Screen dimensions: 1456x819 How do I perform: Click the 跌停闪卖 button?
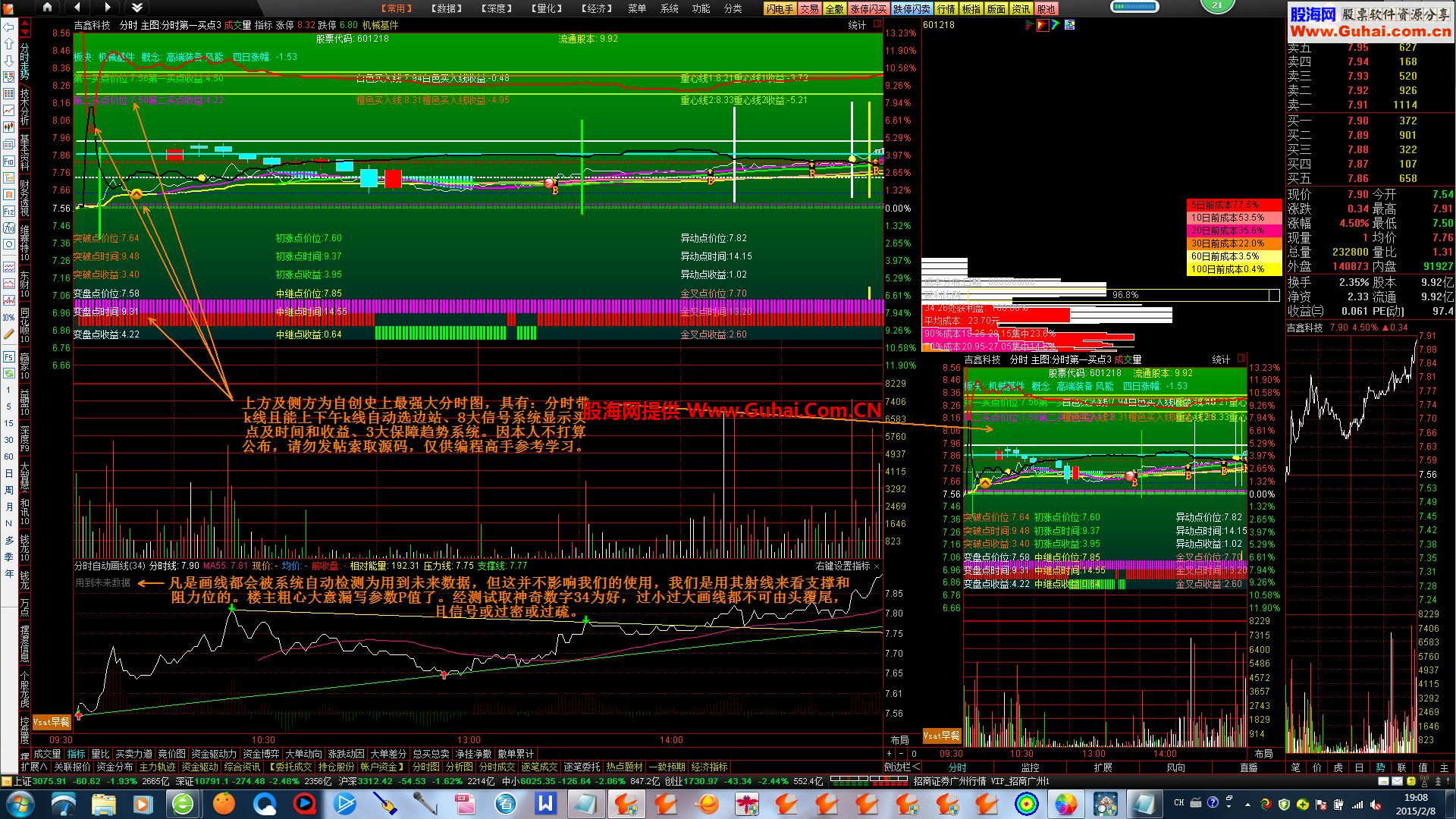tap(912, 9)
